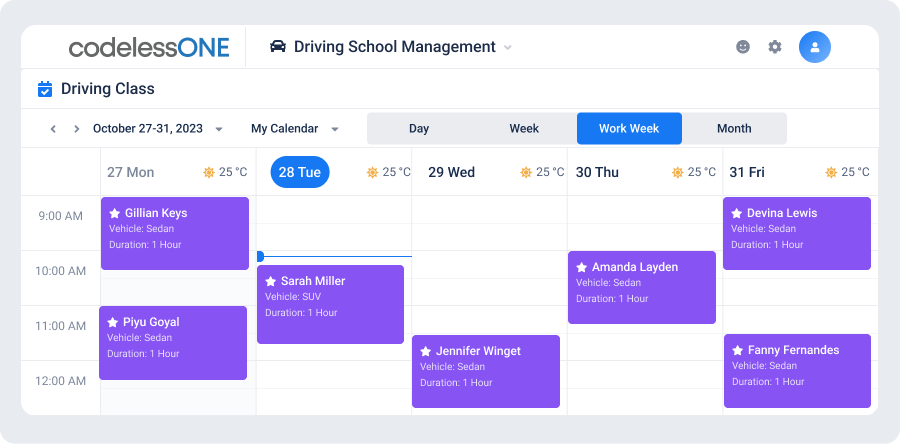Switch to Day view
This screenshot has height=444, width=900.
pyautogui.click(x=419, y=128)
